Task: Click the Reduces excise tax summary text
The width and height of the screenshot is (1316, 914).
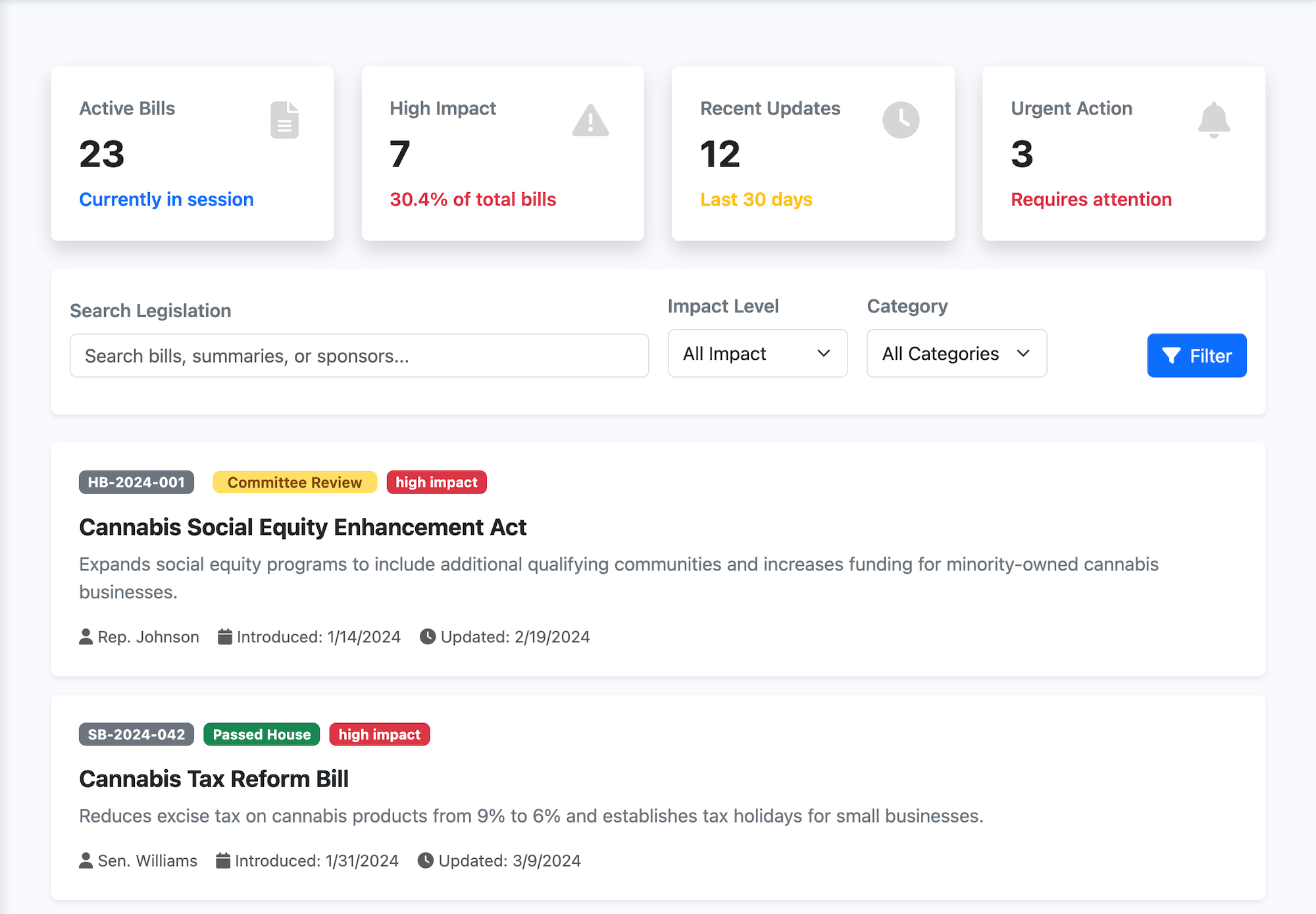Action: point(532,816)
